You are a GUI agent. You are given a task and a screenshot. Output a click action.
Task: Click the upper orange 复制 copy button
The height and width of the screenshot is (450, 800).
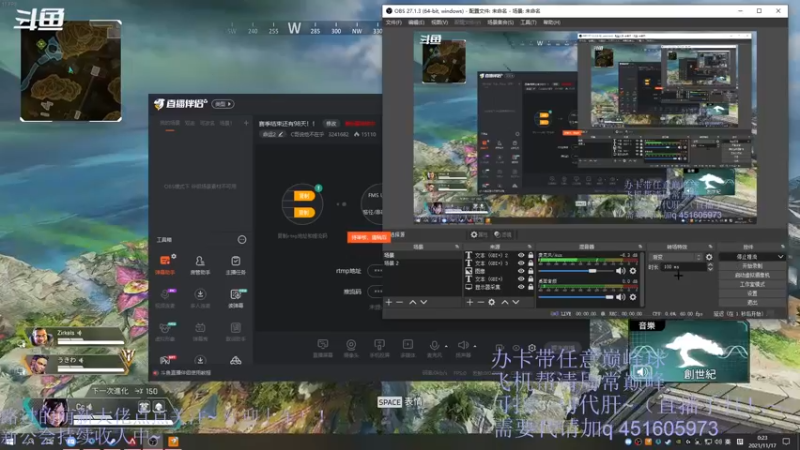[304, 196]
